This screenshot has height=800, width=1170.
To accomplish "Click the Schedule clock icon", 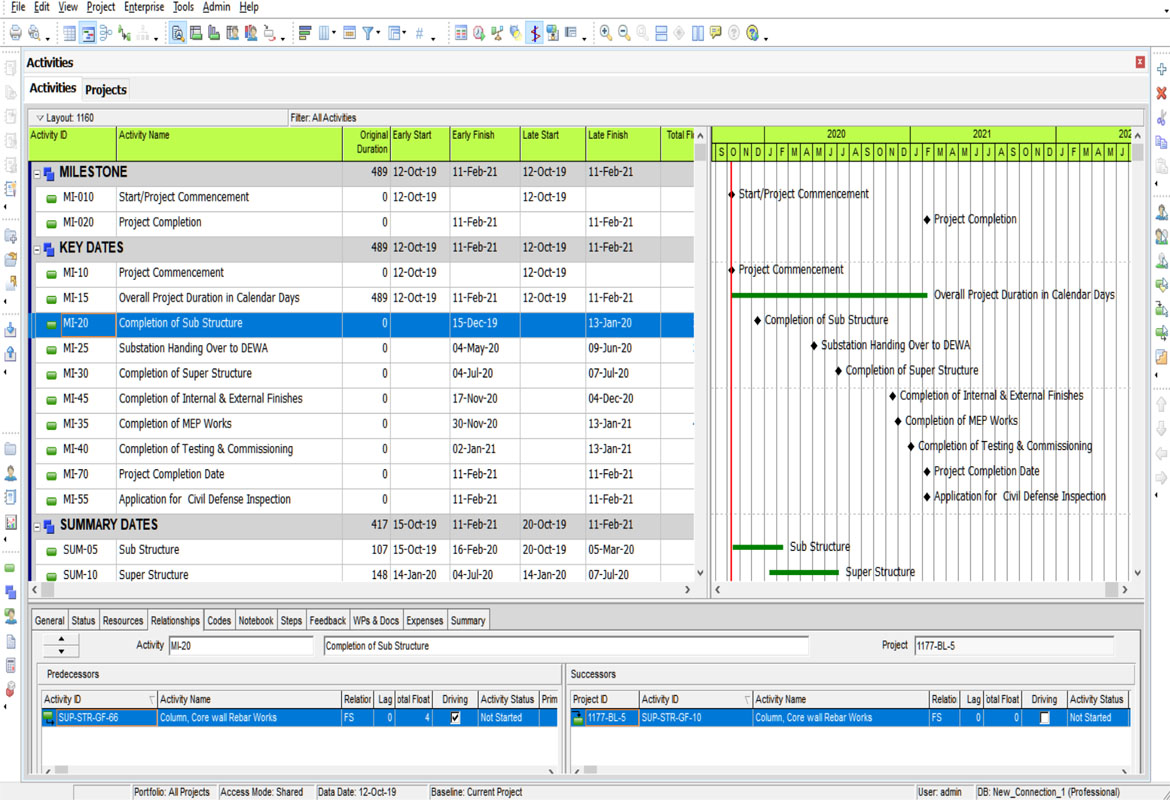I will [479, 33].
